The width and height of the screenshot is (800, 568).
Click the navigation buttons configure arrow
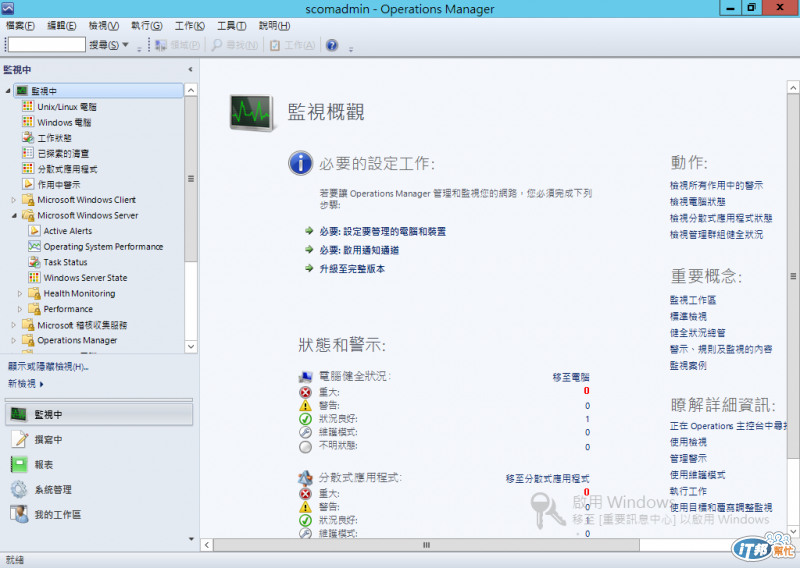(191, 538)
